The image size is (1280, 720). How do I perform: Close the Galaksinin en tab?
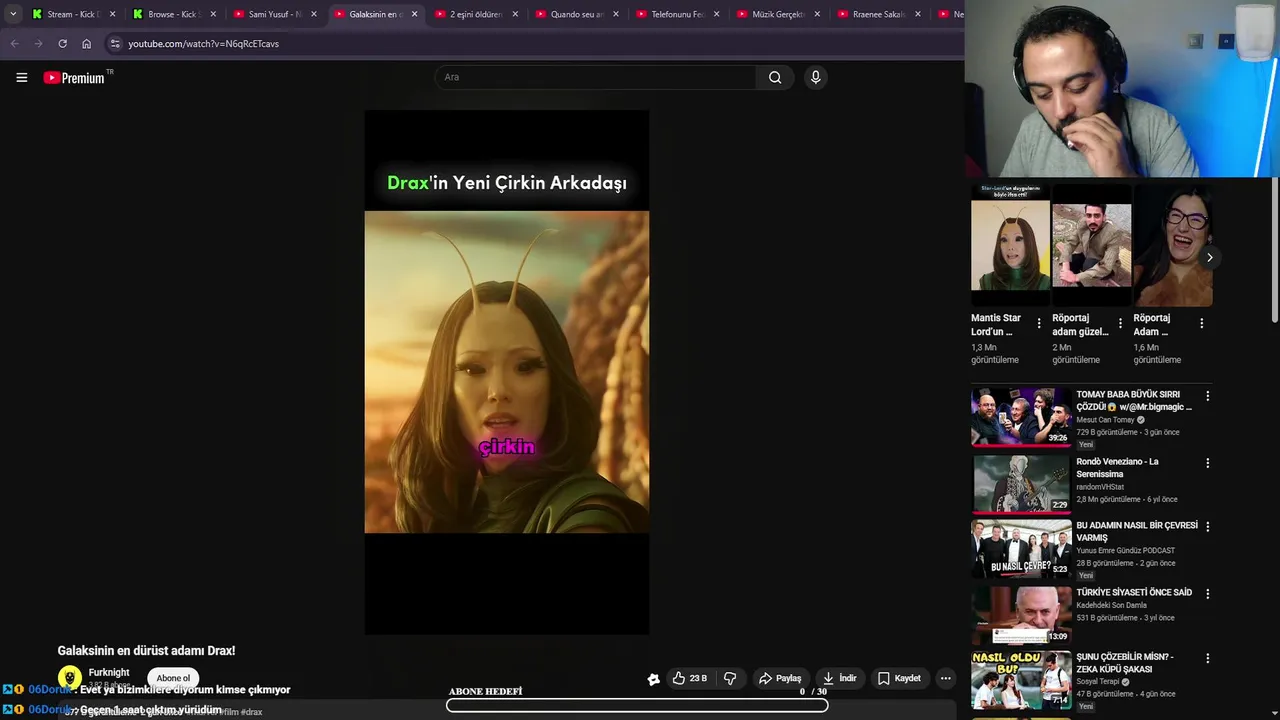[414, 14]
